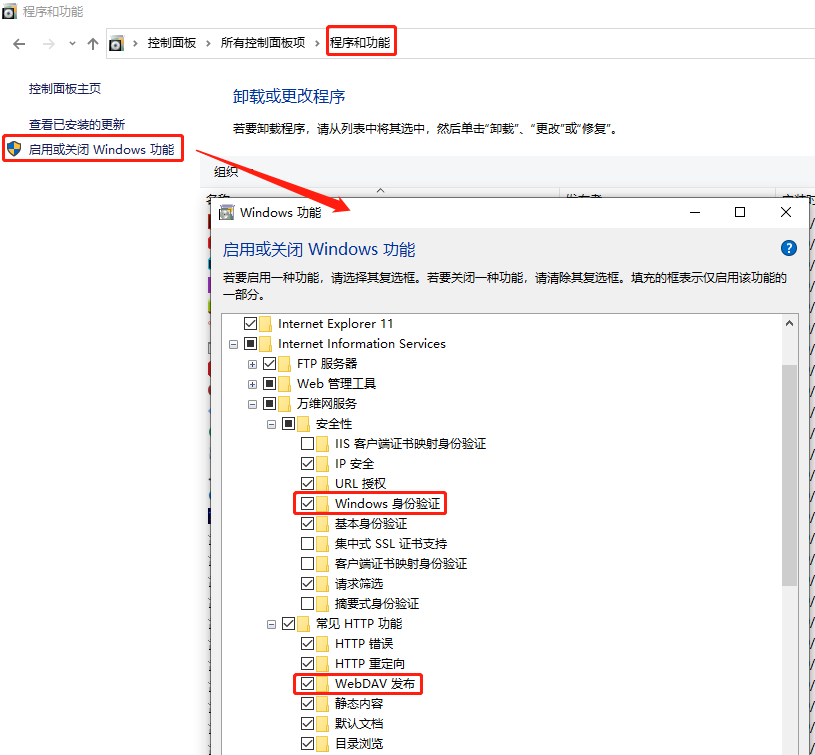The image size is (815, 755).
Task: Collapse the 安全性 node
Action: 271,425
